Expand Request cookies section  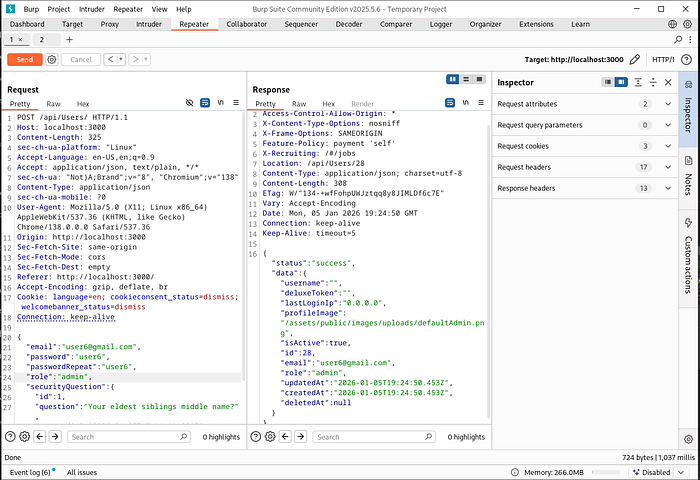pyautogui.click(x=585, y=146)
